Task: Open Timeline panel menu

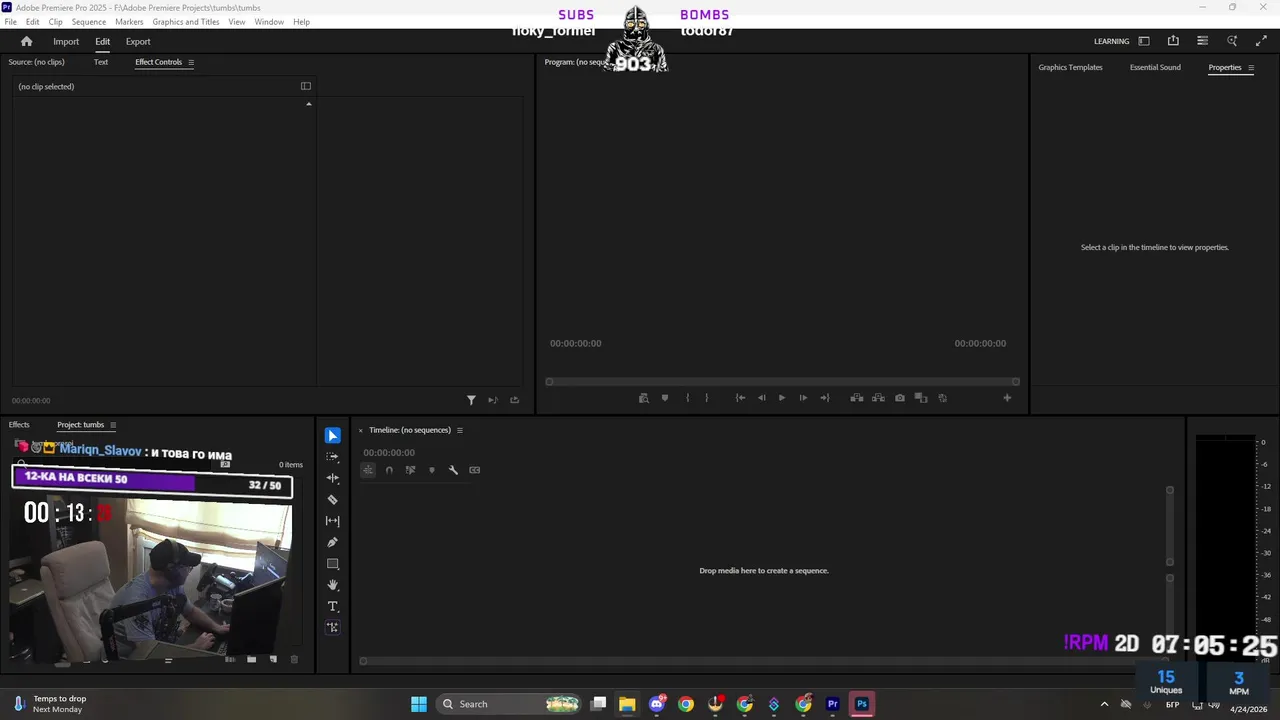Action: point(460,430)
